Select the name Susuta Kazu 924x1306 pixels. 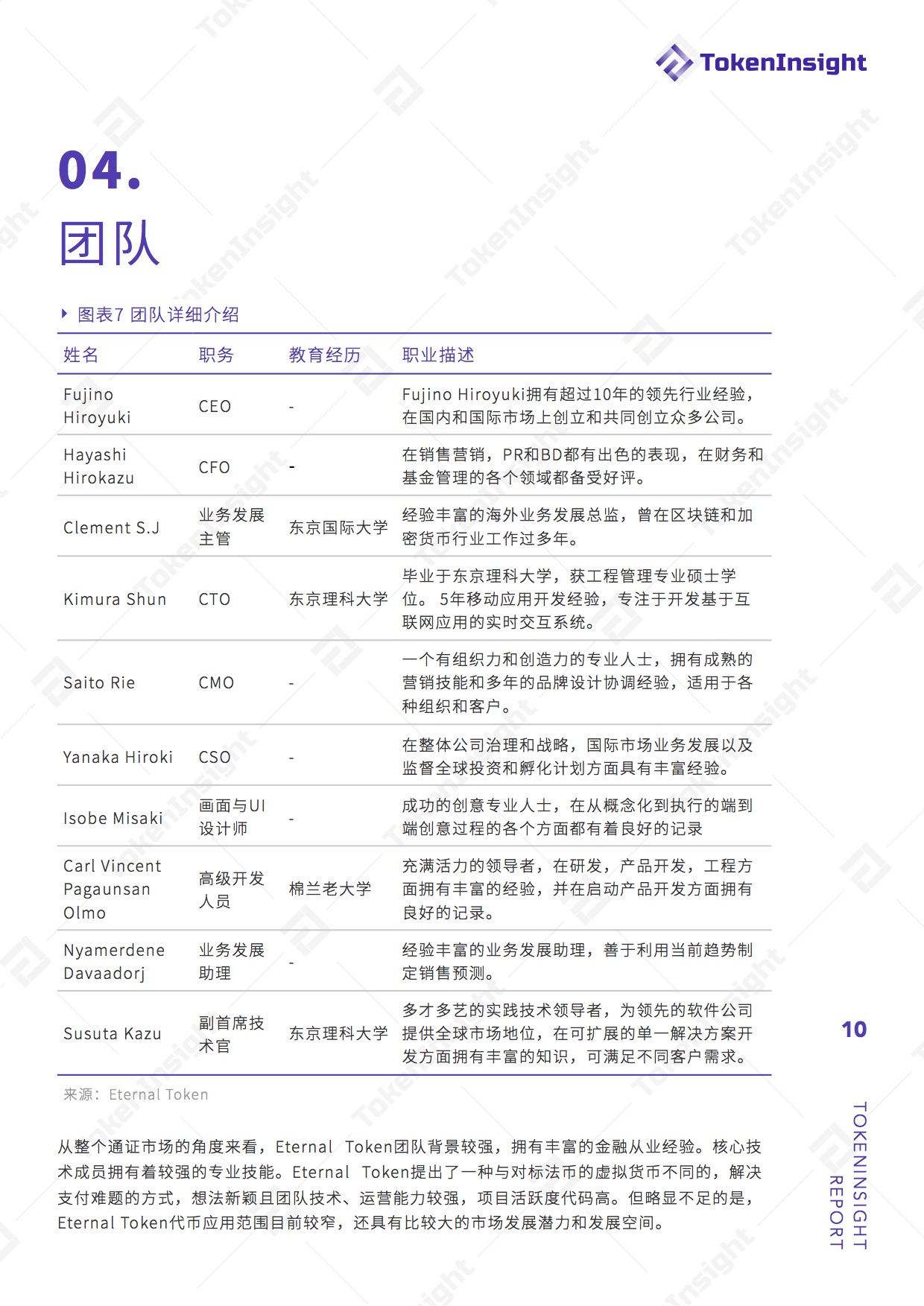click(x=113, y=1033)
